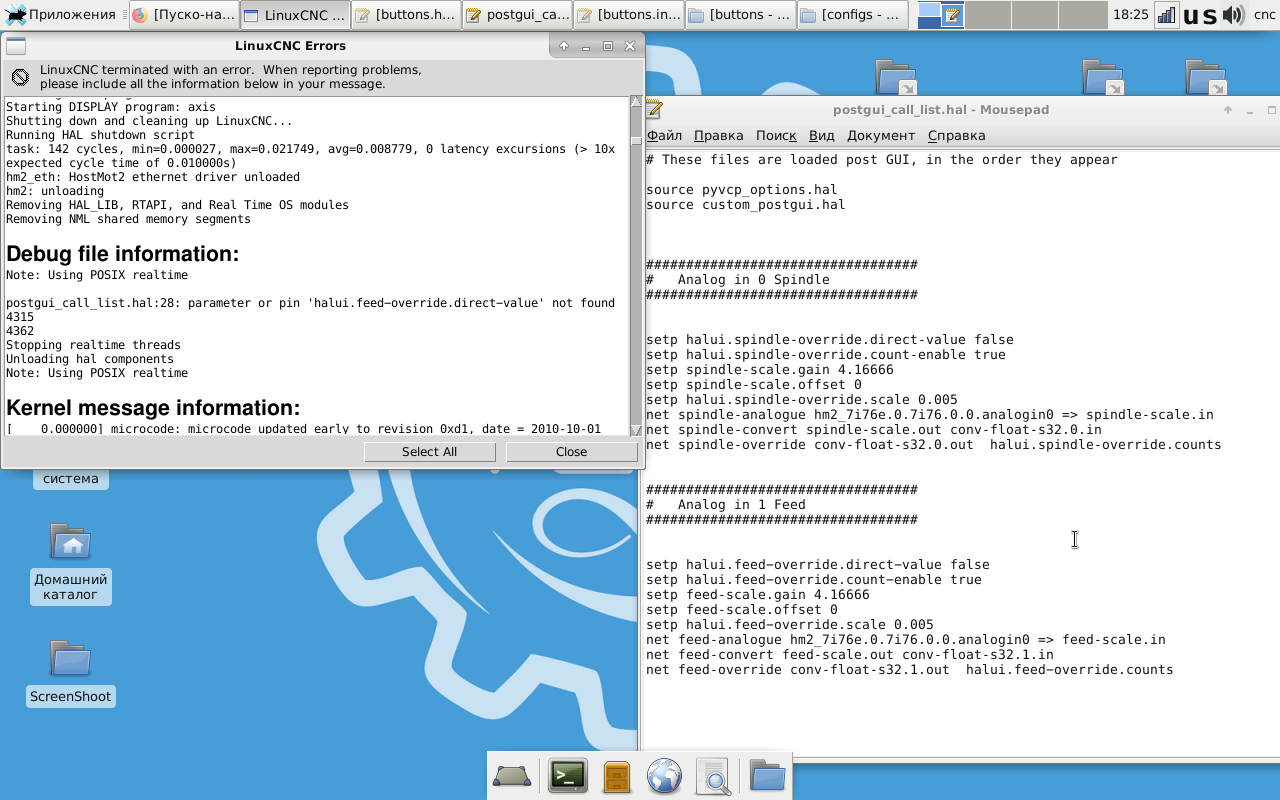Click the 'us' keyboard layout indicator
Image resolution: width=1280 pixels, height=800 pixels.
tap(1199, 15)
